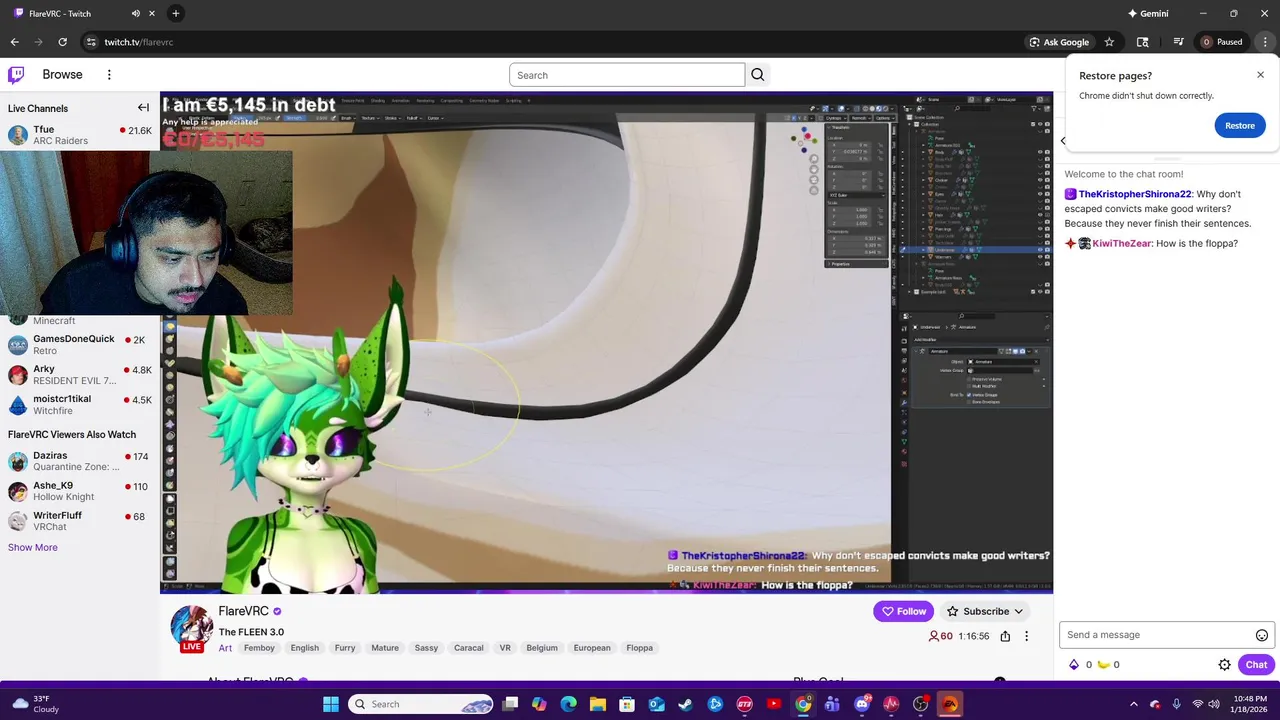Open Arky's Resident Evil stream
The height and width of the screenshot is (720, 1280).
80,375
